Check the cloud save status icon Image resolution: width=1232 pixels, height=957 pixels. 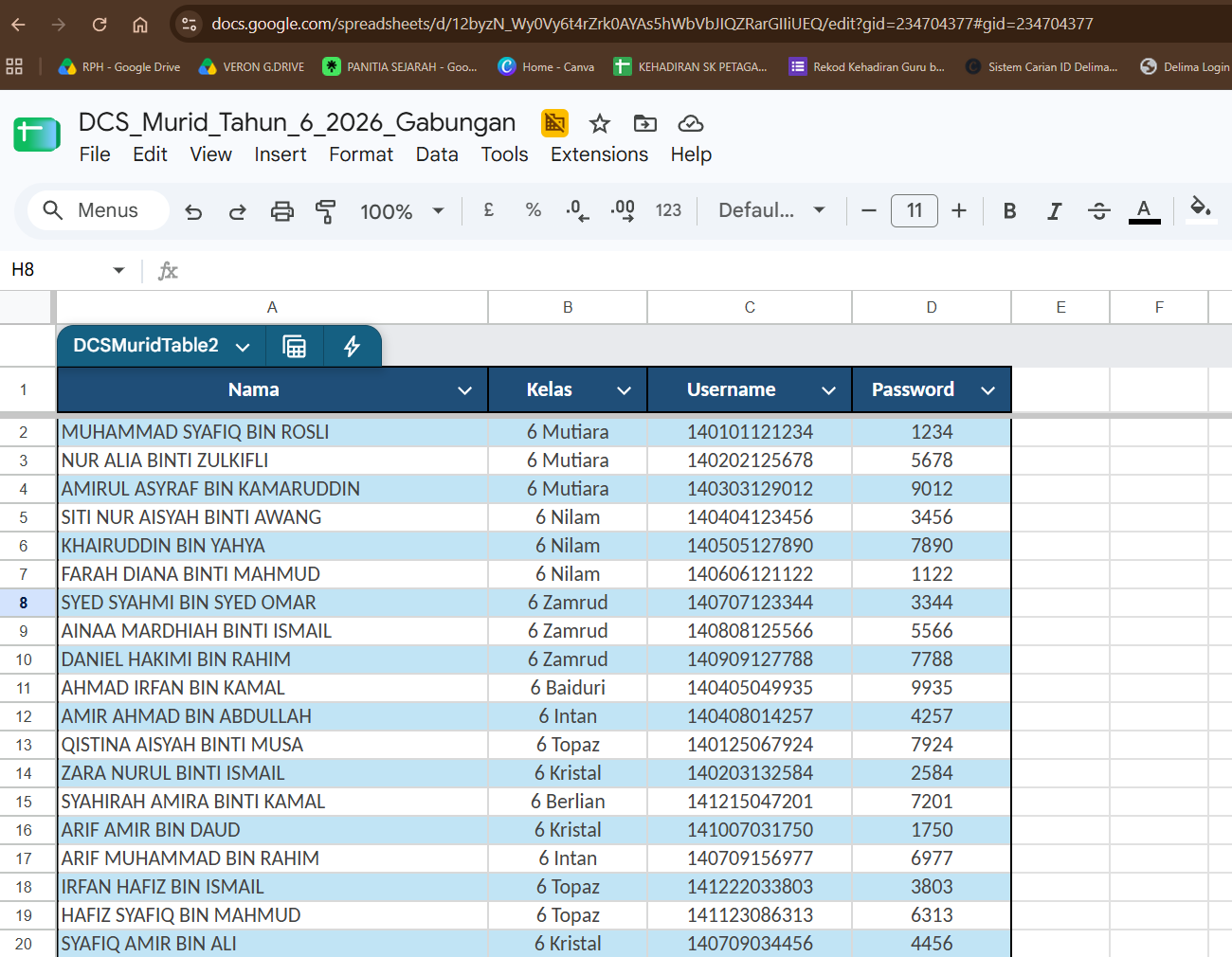click(x=691, y=123)
